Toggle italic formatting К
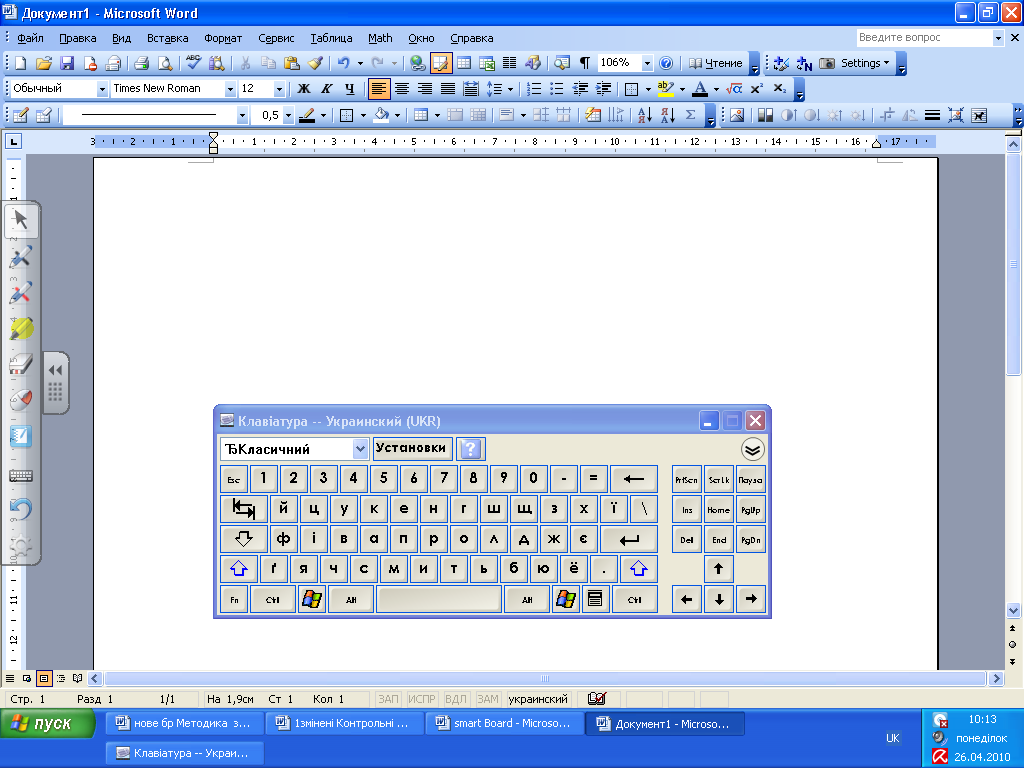This screenshot has height=768, width=1024. [327, 88]
